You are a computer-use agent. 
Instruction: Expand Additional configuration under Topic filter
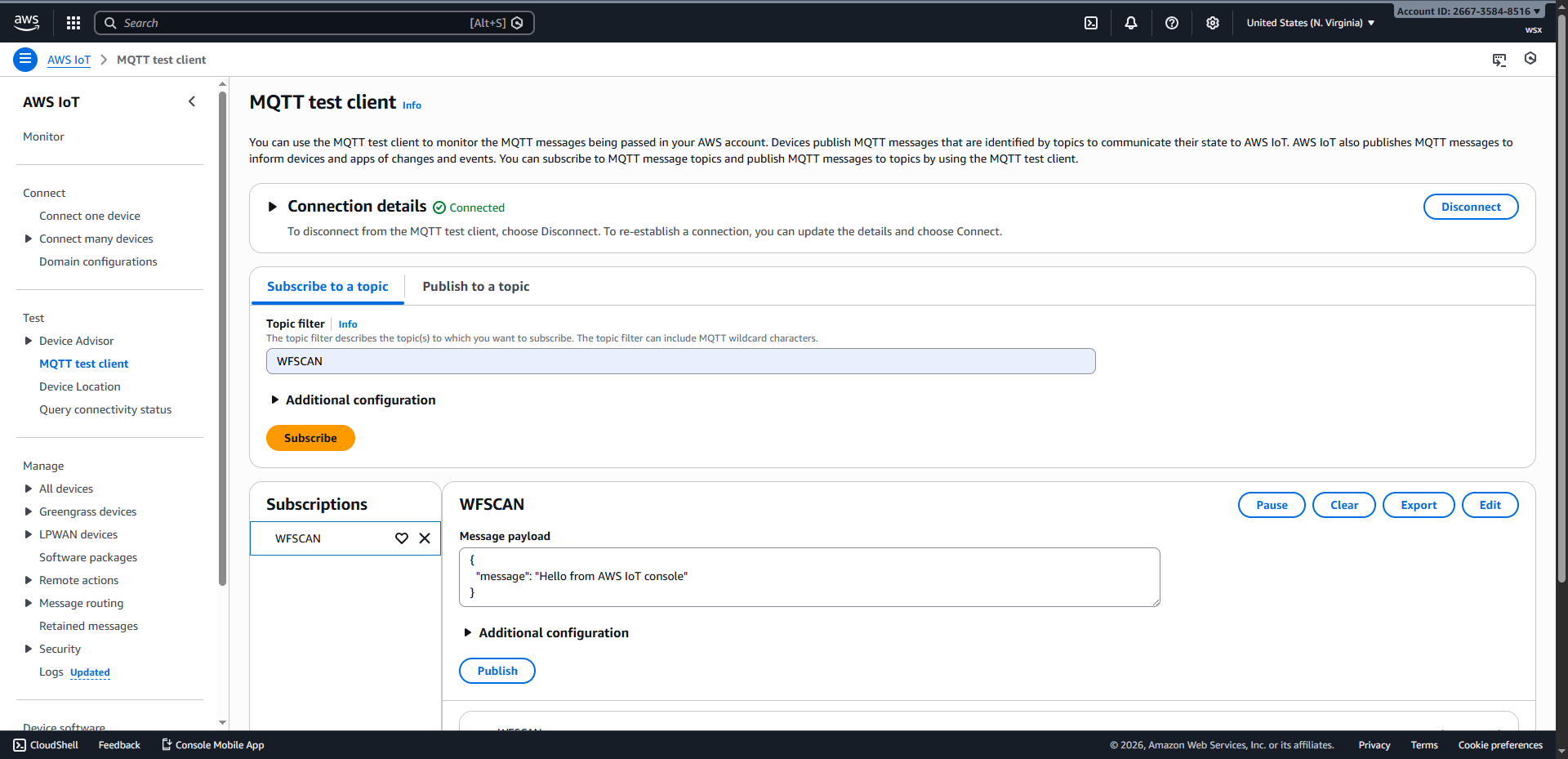(275, 400)
